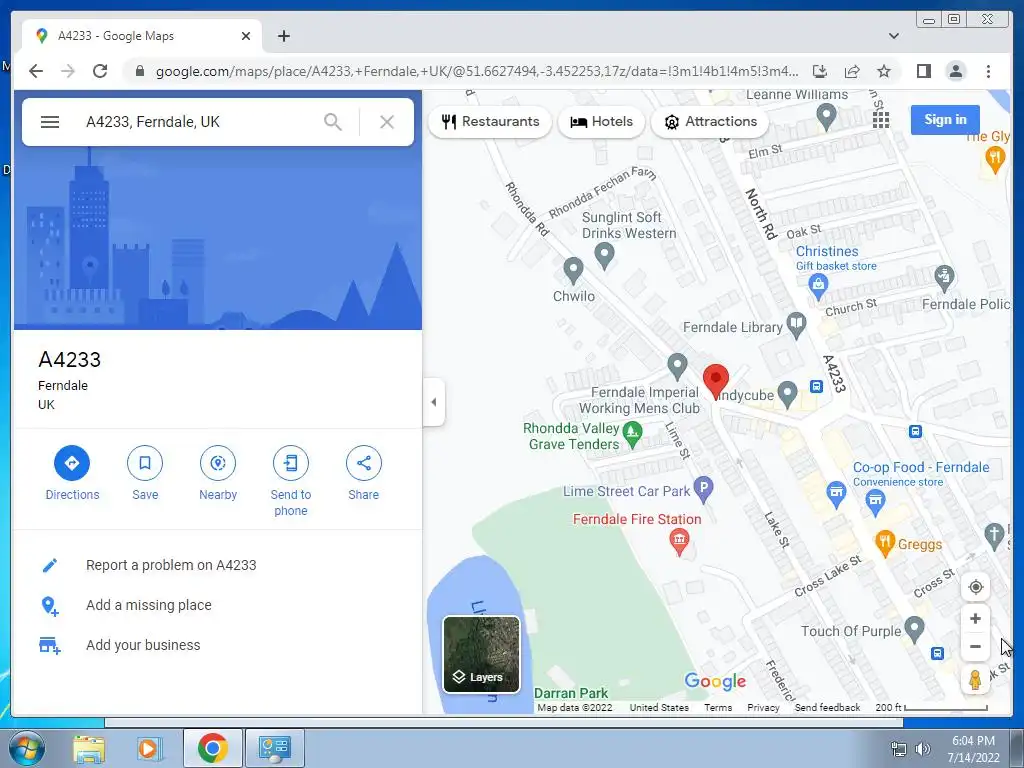Screen dimensions: 1024x768
Task: Select the A4233 - Google Maps tab
Action: (142, 36)
